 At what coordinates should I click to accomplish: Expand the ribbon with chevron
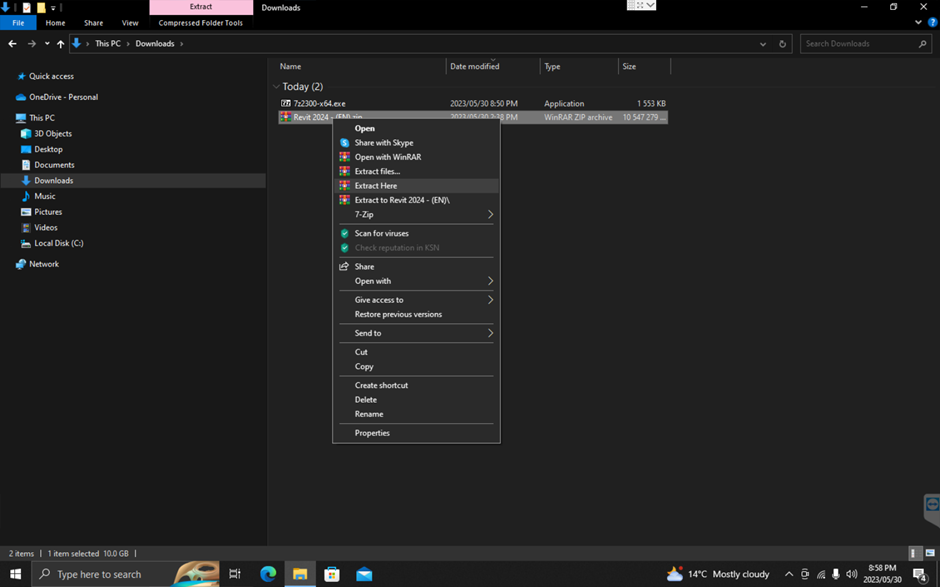(918, 23)
